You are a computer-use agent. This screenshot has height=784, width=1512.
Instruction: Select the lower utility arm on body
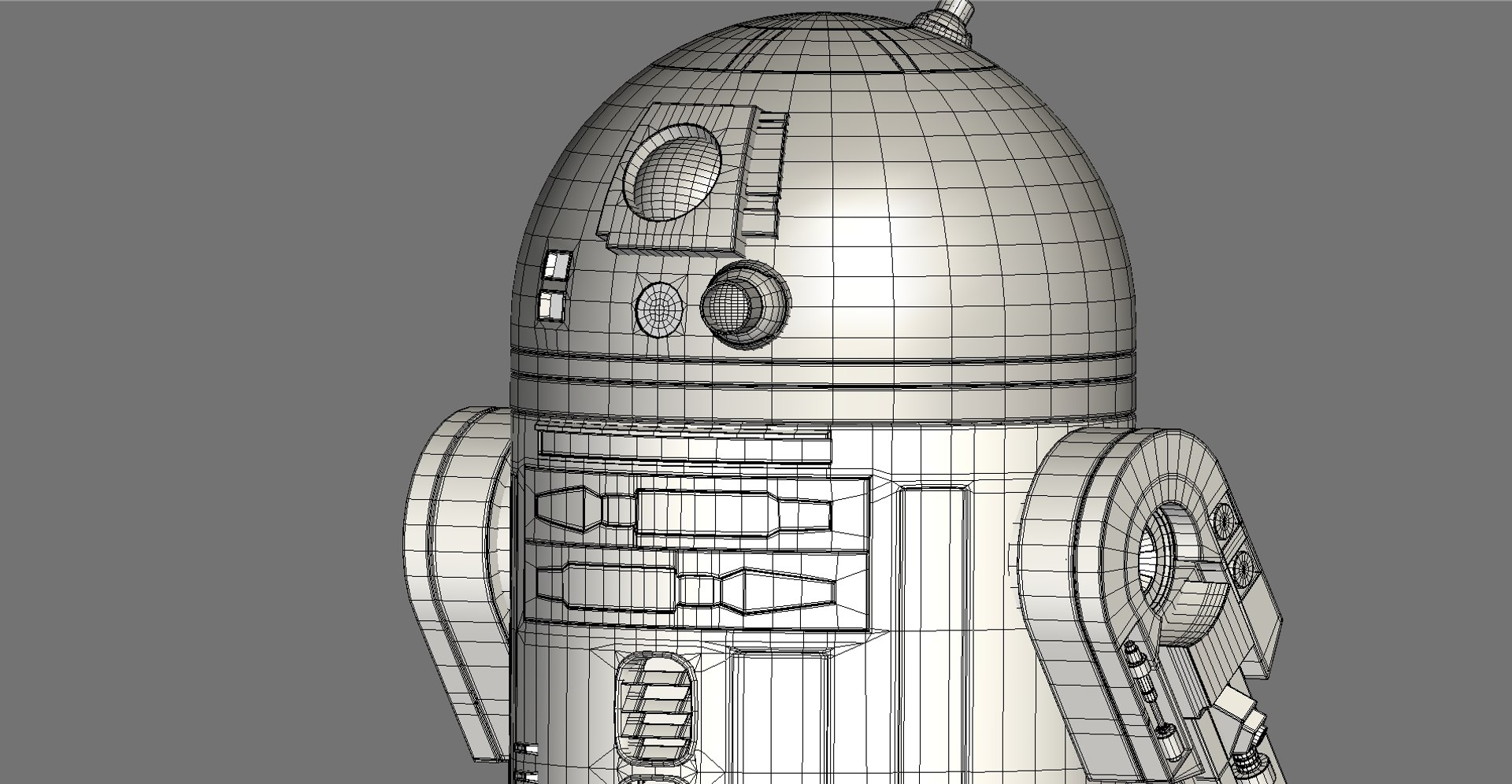pos(685,590)
